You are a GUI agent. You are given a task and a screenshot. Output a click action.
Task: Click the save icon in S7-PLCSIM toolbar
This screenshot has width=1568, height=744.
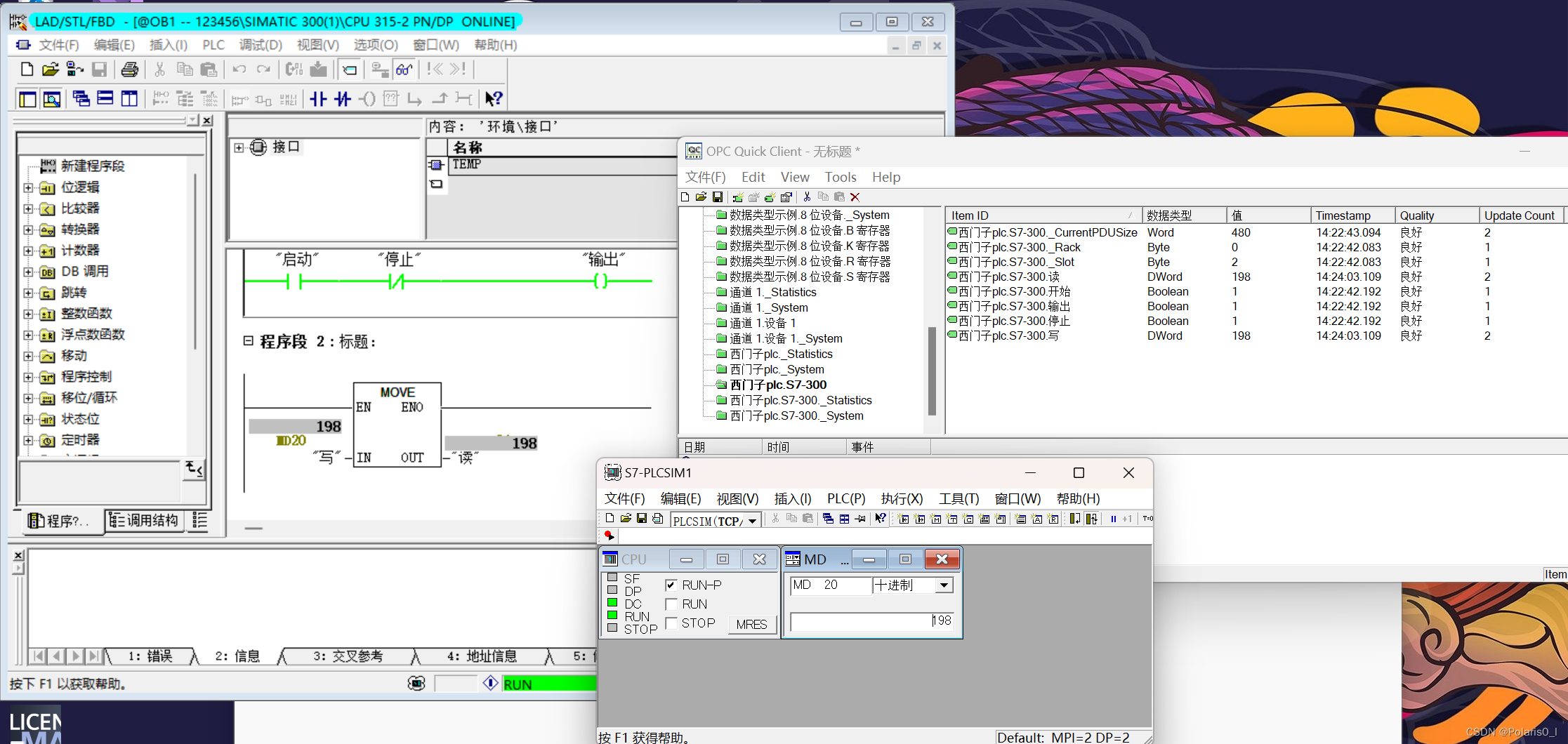tap(642, 519)
